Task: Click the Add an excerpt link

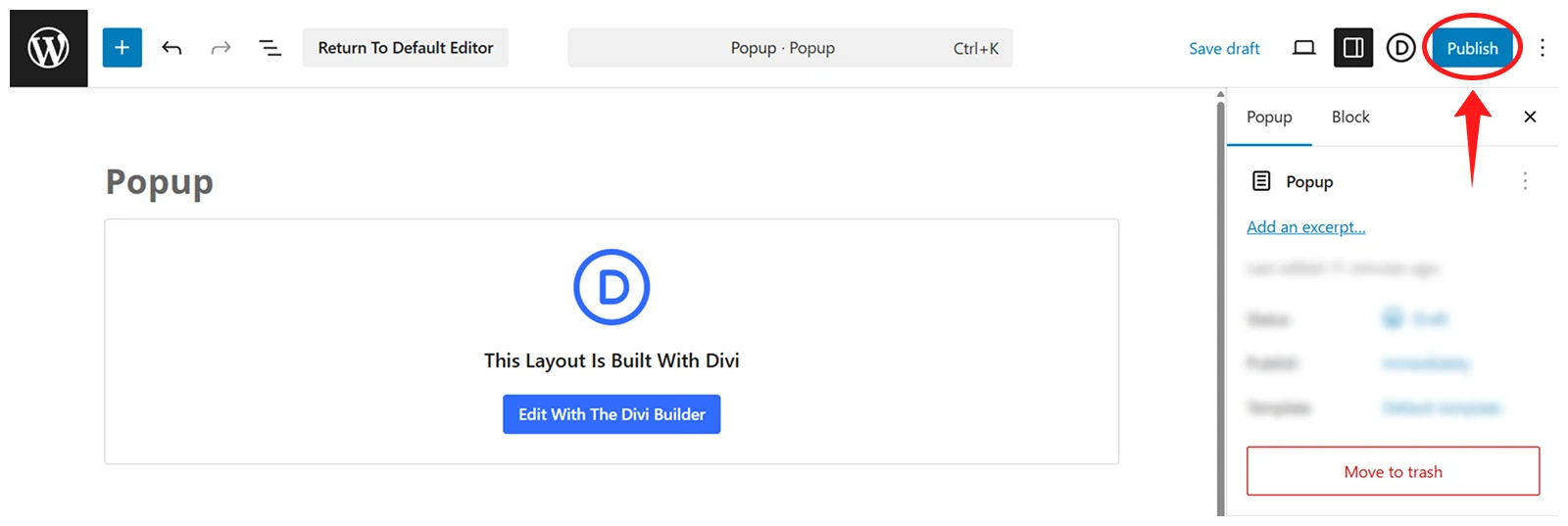Action: 1305,227
